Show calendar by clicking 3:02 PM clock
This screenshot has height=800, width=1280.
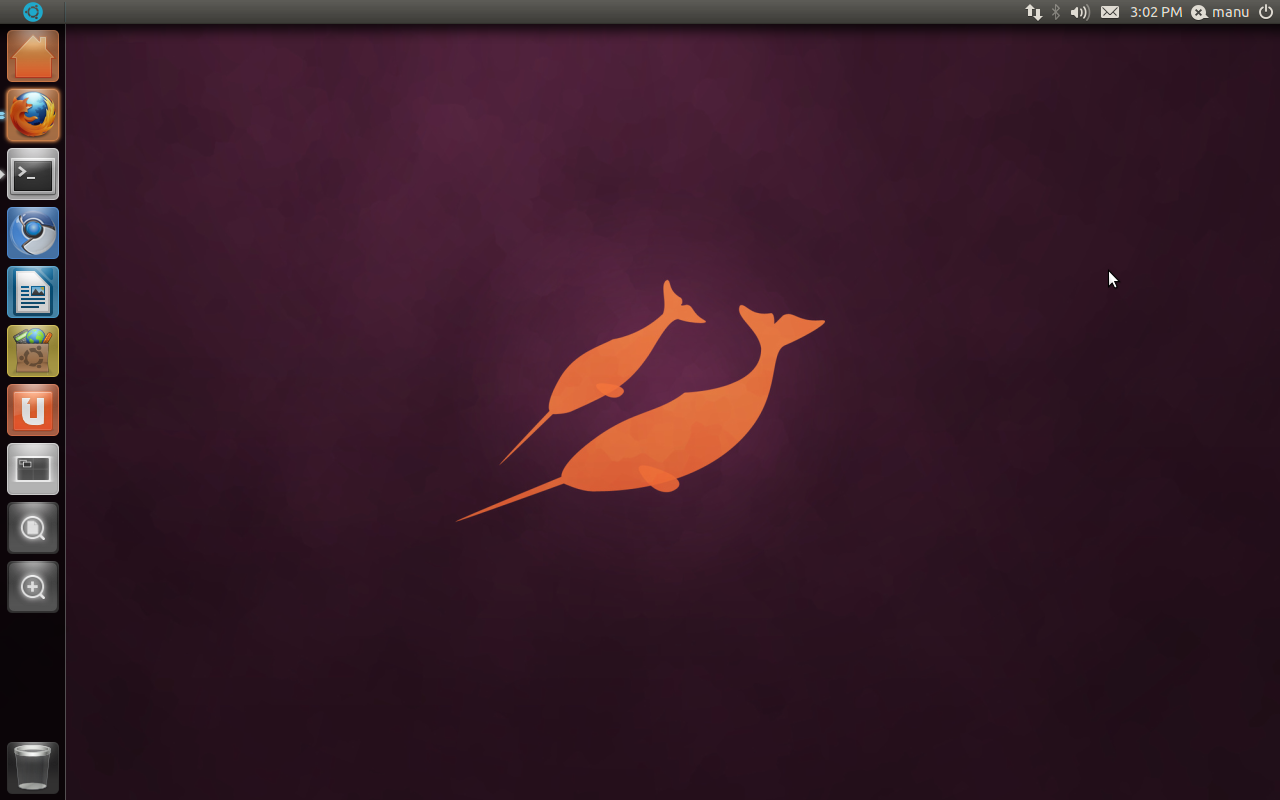click(1156, 12)
